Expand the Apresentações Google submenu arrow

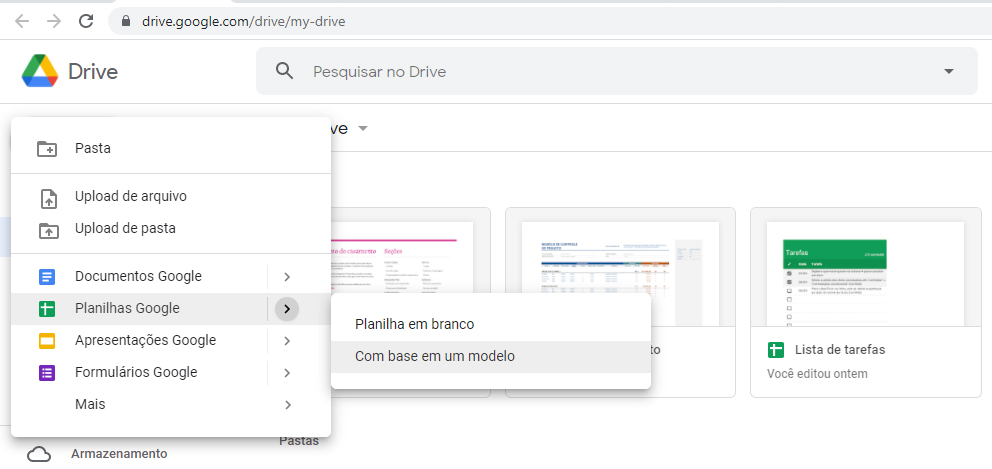pyautogui.click(x=287, y=341)
